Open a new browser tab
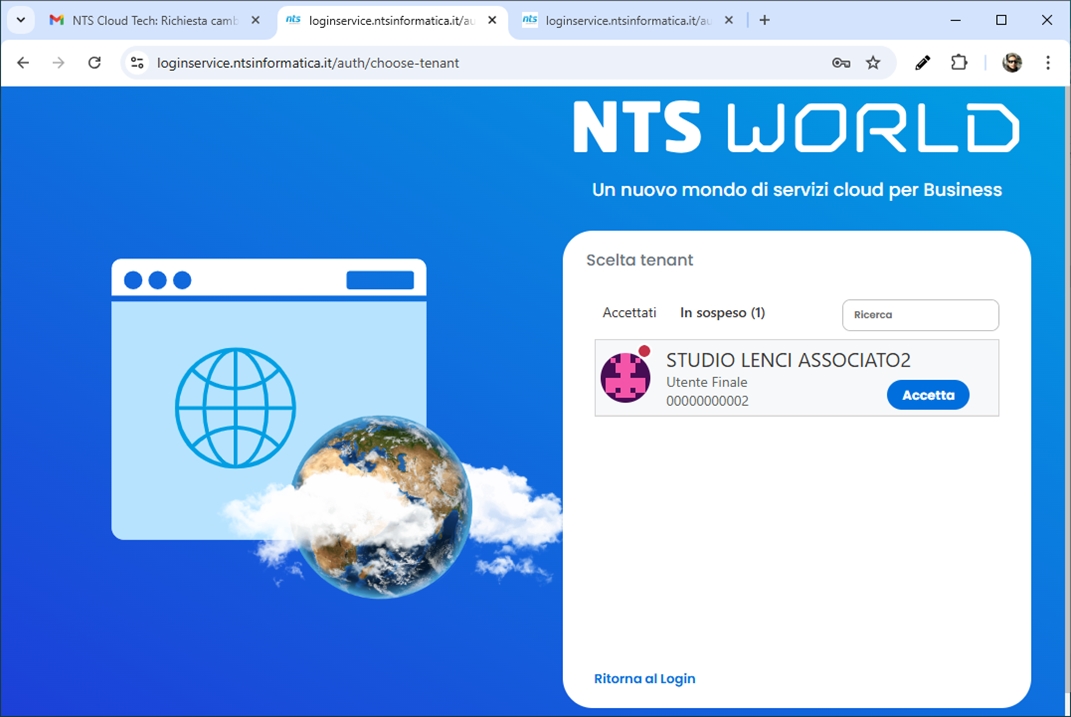 (x=764, y=20)
